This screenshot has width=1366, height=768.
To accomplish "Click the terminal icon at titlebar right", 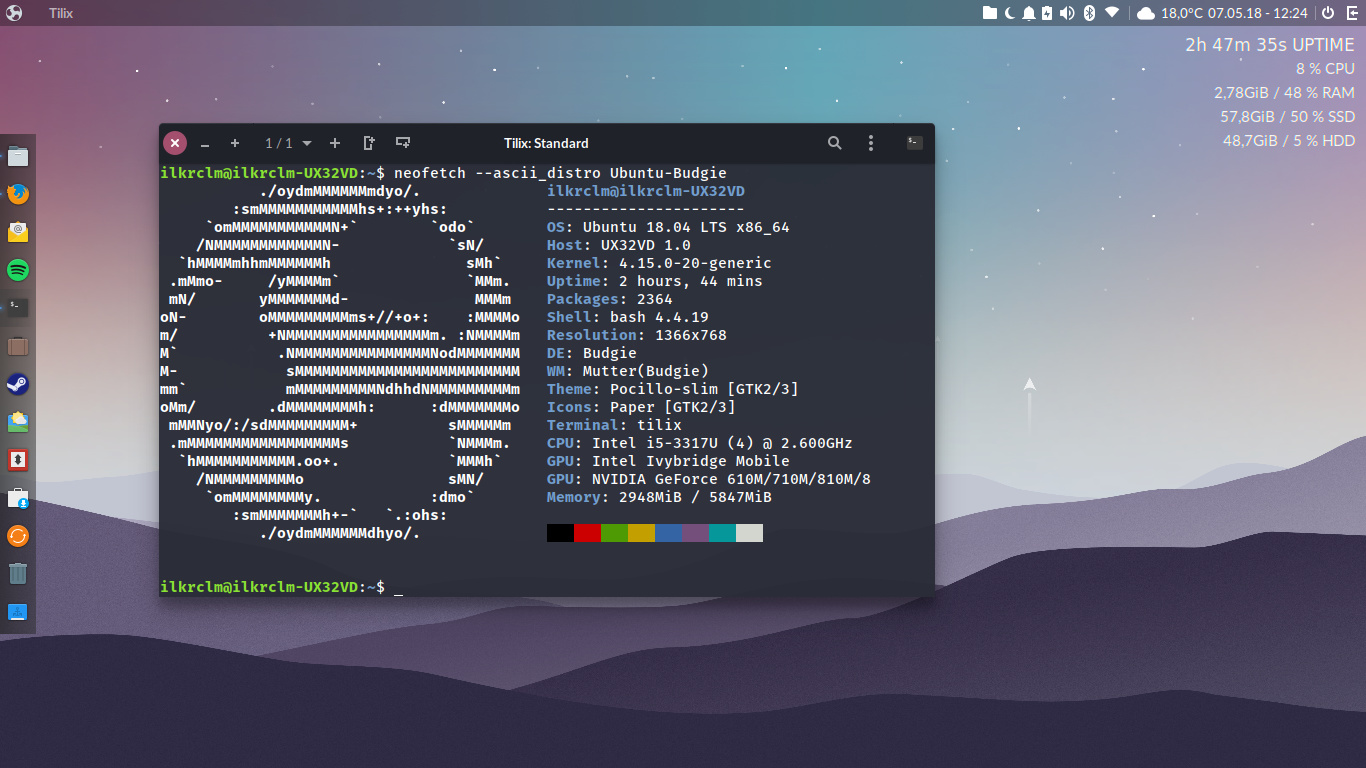I will tap(913, 143).
